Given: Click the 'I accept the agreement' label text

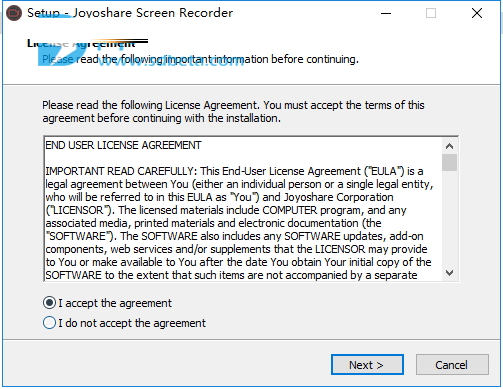Looking at the screenshot, I should click(115, 303).
